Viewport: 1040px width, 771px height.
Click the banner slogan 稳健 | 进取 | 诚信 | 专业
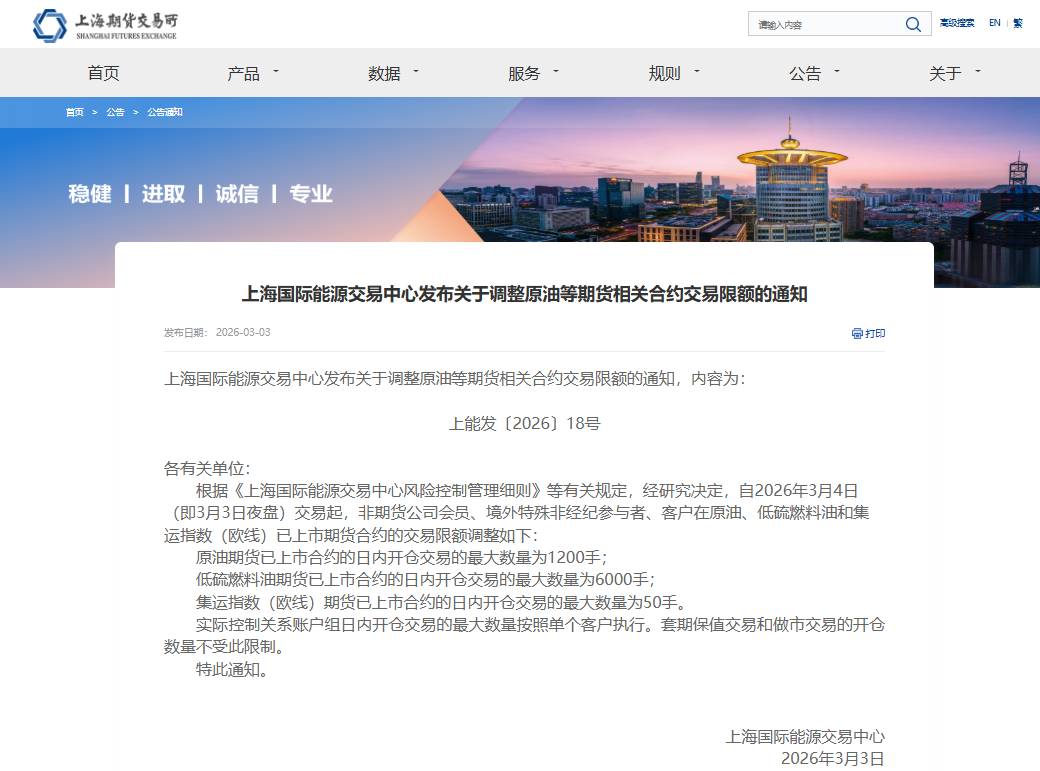pos(200,194)
